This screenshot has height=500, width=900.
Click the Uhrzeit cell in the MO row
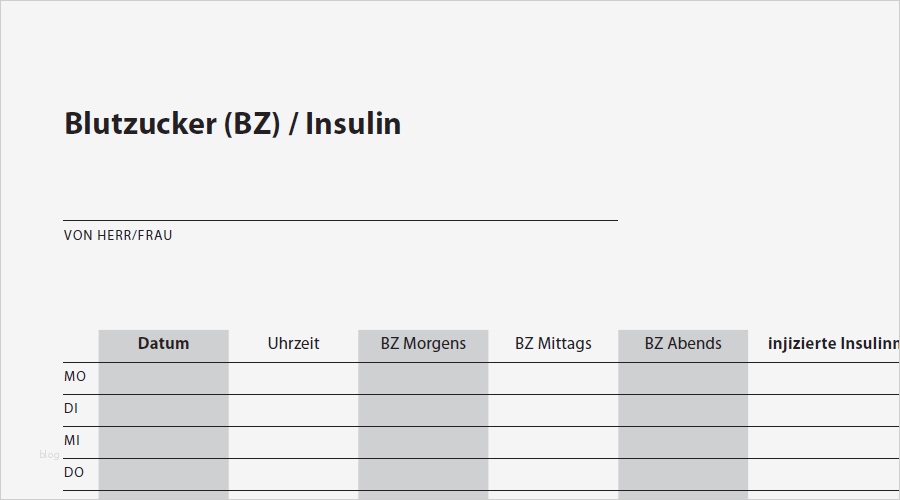pyautogui.click(x=293, y=378)
